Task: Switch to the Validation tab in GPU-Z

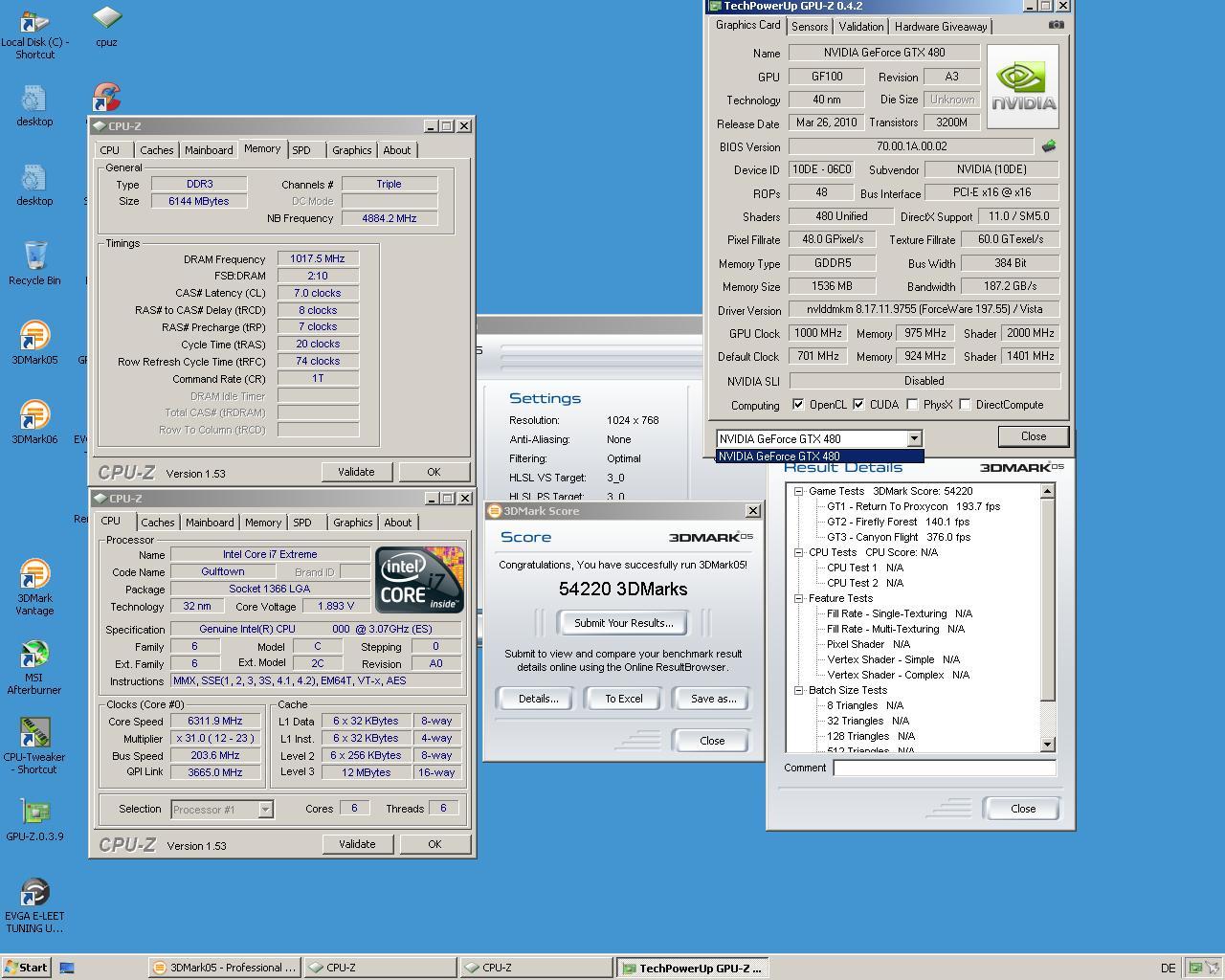Action: click(861, 27)
